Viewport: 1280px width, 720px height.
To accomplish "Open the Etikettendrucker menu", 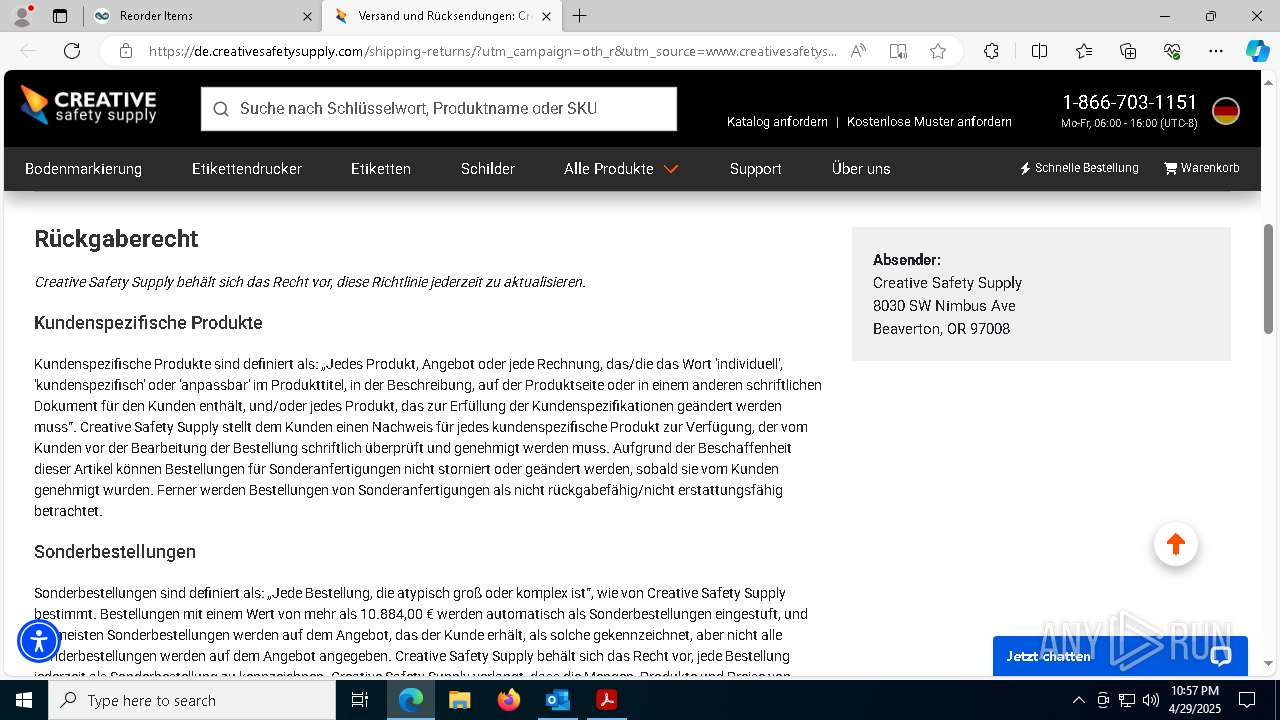I will click(247, 169).
